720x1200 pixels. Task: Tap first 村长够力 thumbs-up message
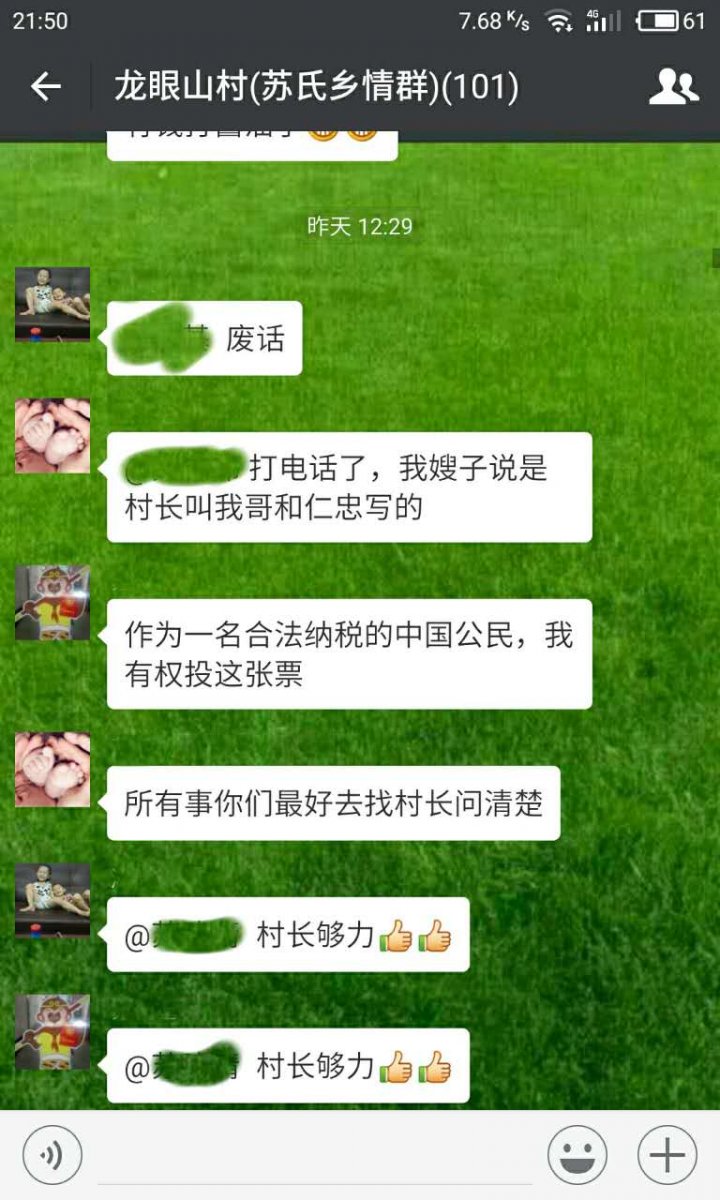288,935
